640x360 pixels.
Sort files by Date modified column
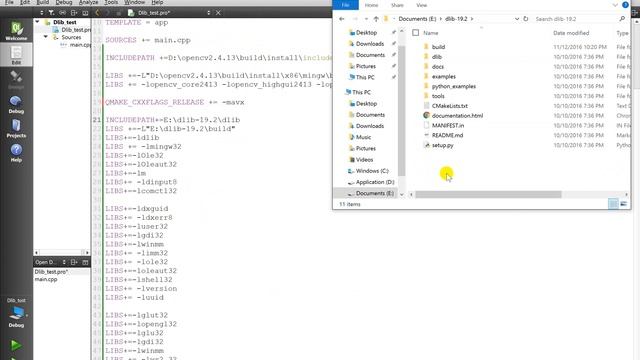pyautogui.click(x=571, y=33)
